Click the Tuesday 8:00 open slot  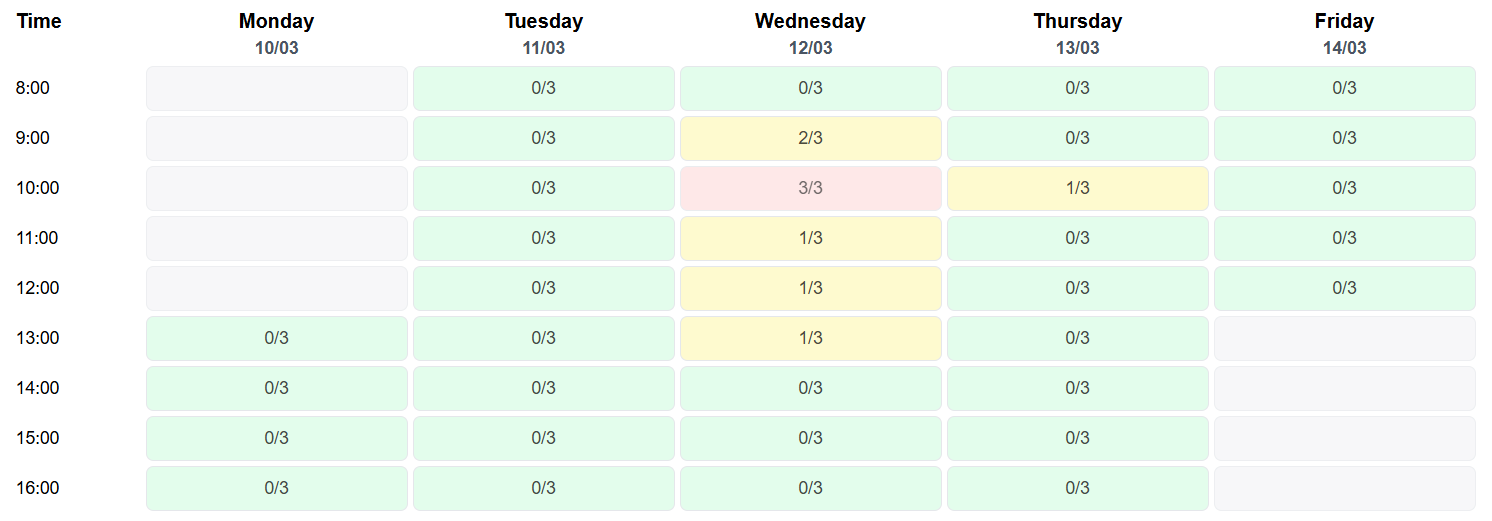[543, 88]
